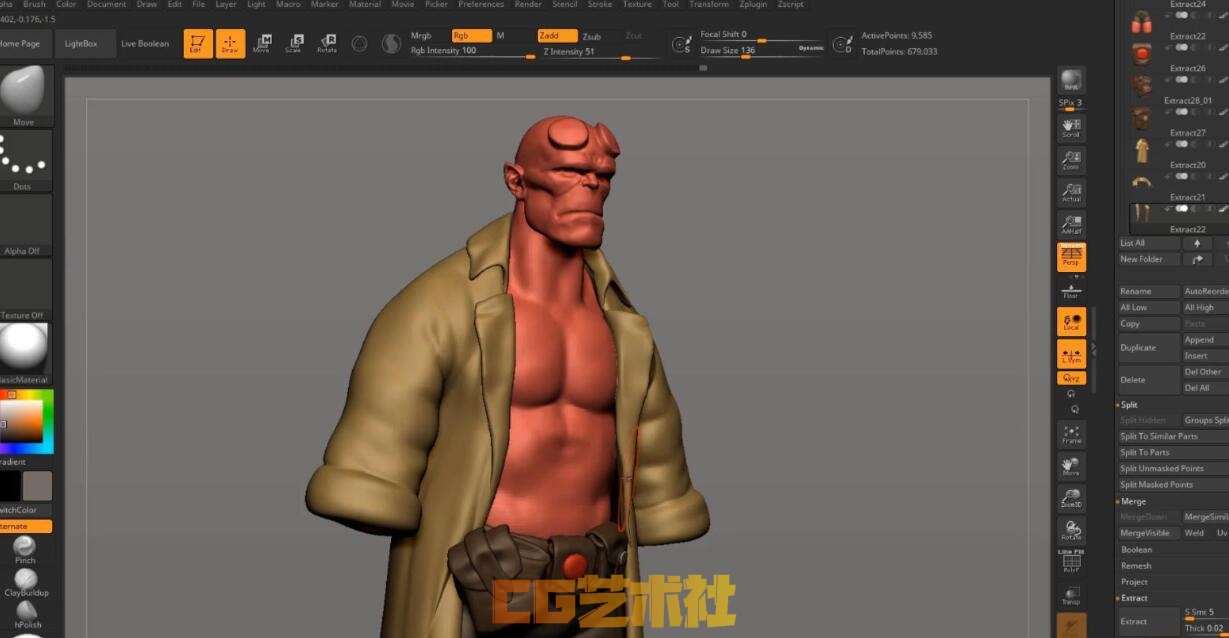Toggle PolyF wireframe display

point(1071,561)
